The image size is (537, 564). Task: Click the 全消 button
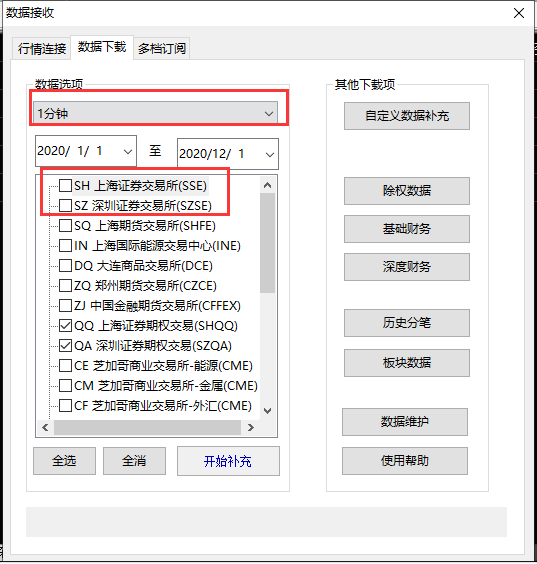(x=134, y=461)
